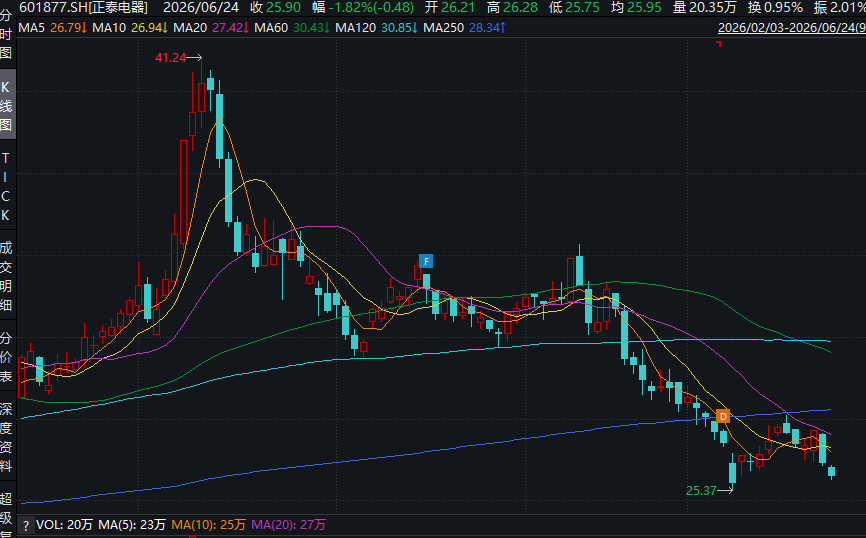Click the high price 高 26.28

[x=513, y=7]
